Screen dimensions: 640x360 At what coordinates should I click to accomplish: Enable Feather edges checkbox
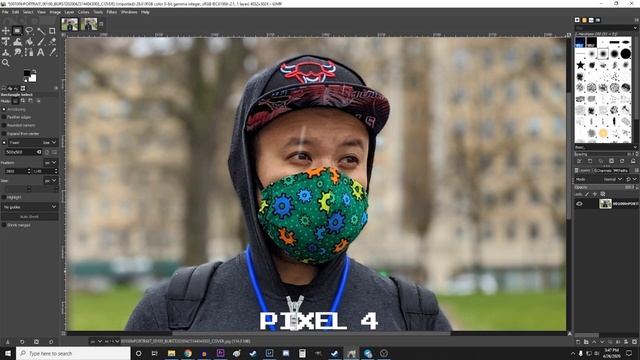[x=4, y=117]
